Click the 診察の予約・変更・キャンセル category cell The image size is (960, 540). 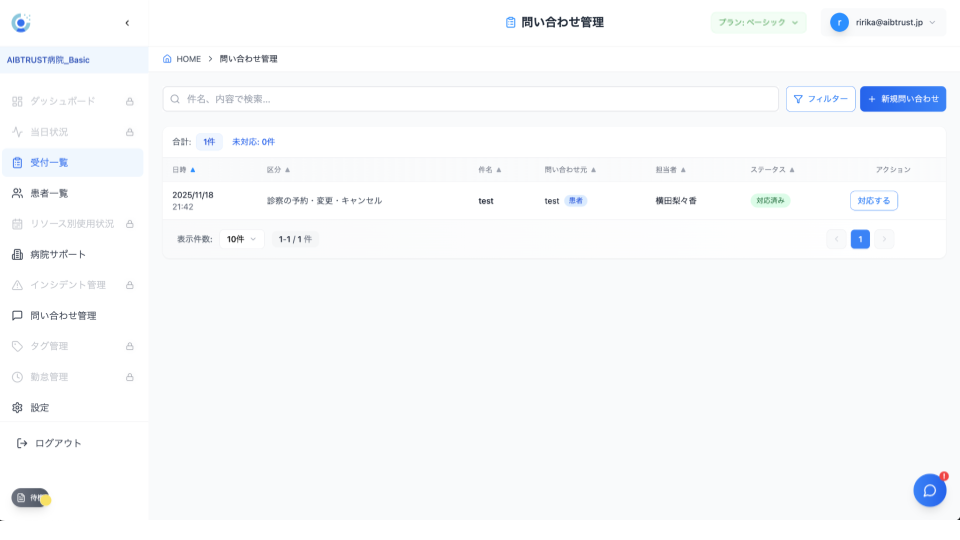(324, 201)
